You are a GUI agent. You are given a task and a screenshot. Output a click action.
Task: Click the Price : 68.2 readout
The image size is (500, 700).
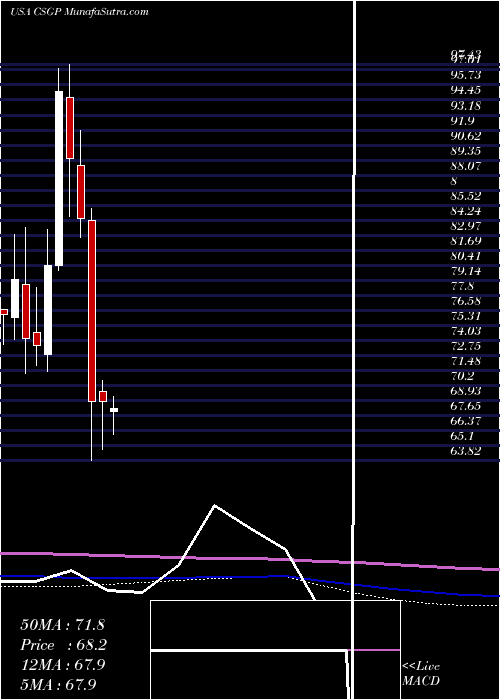click(x=64, y=645)
